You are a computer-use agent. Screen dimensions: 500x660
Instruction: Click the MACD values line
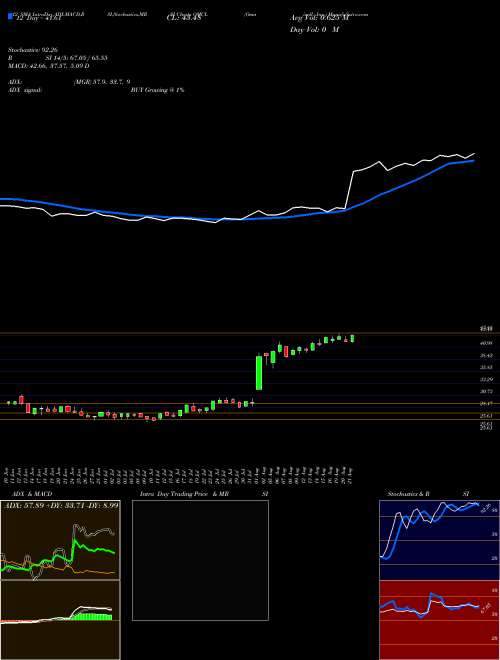[x=48, y=66]
